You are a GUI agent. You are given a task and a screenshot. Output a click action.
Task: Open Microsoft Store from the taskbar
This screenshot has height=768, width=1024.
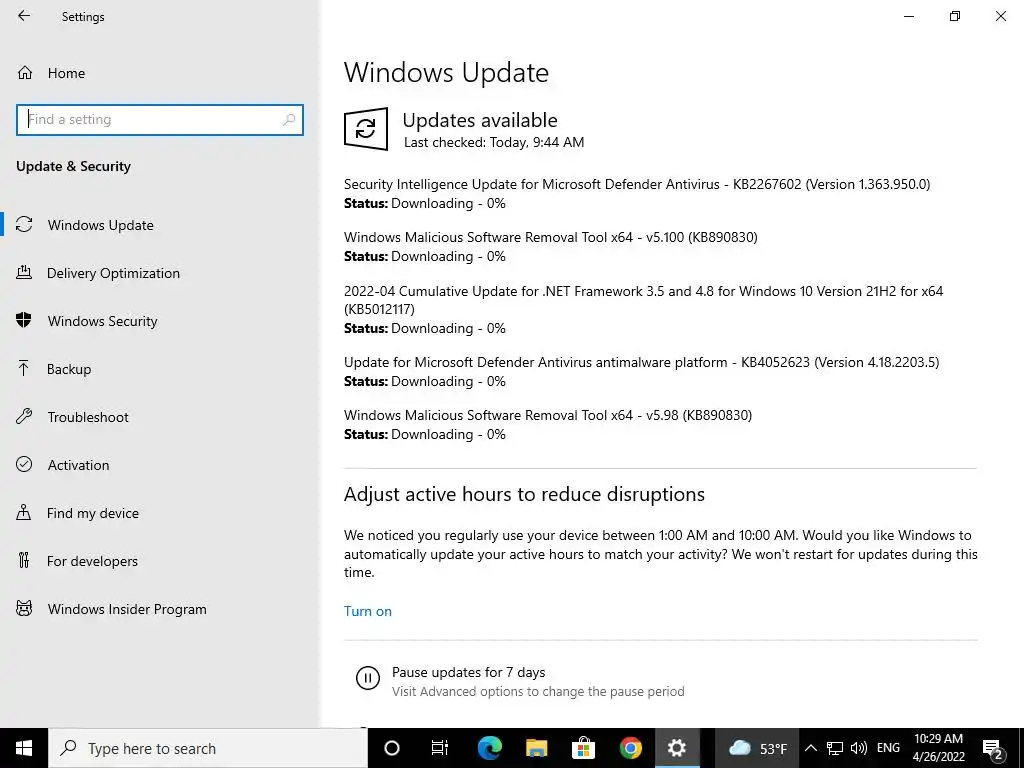point(583,748)
